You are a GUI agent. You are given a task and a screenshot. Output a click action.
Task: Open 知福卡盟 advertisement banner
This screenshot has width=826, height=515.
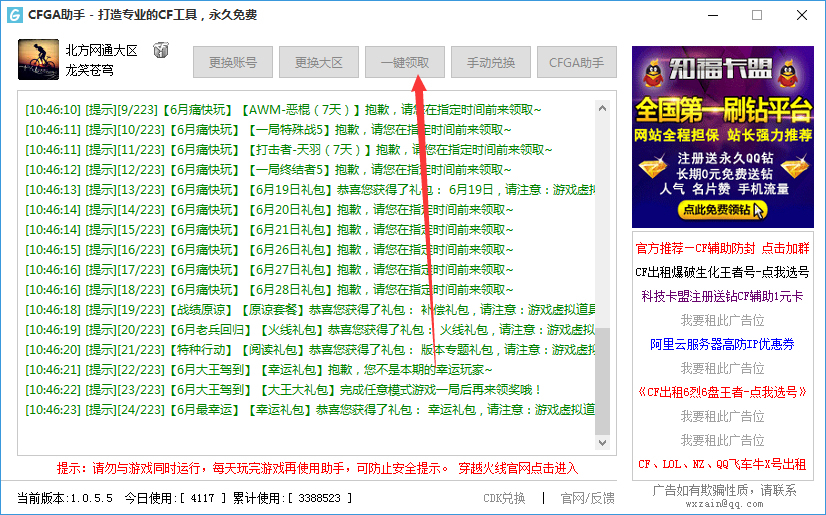723,137
